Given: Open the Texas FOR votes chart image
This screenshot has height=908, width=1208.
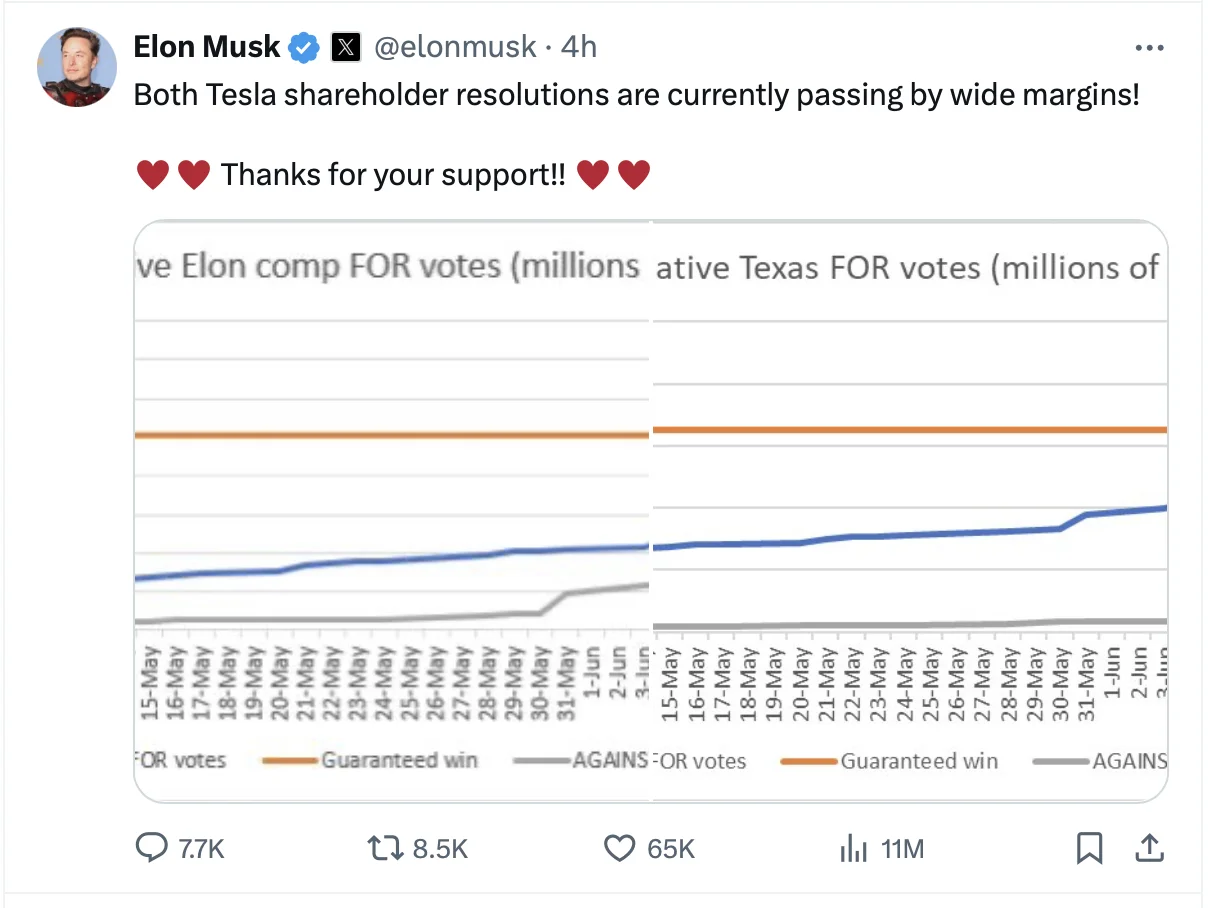Looking at the screenshot, I should (x=909, y=510).
